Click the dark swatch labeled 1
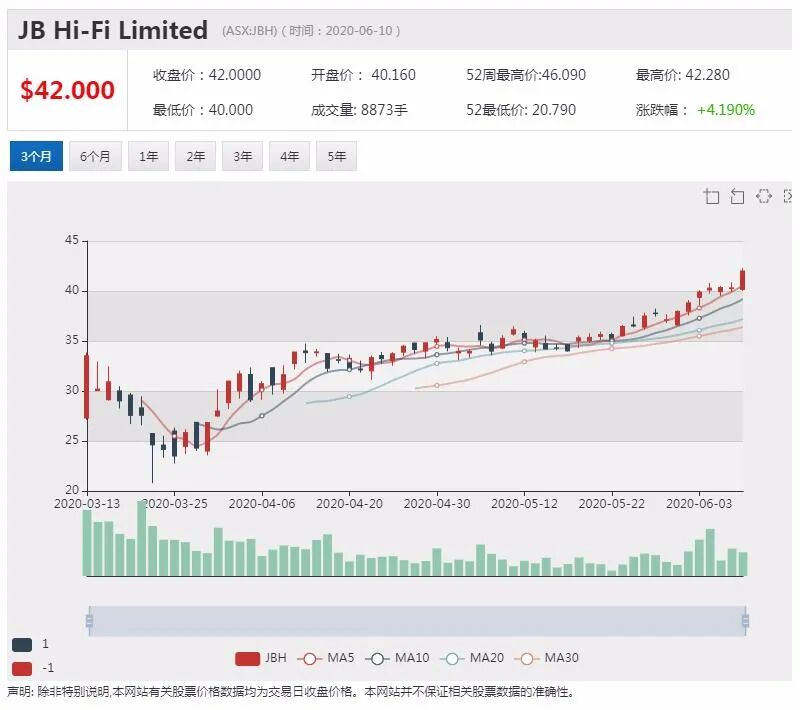This screenshot has height=710, width=800. coord(22,644)
